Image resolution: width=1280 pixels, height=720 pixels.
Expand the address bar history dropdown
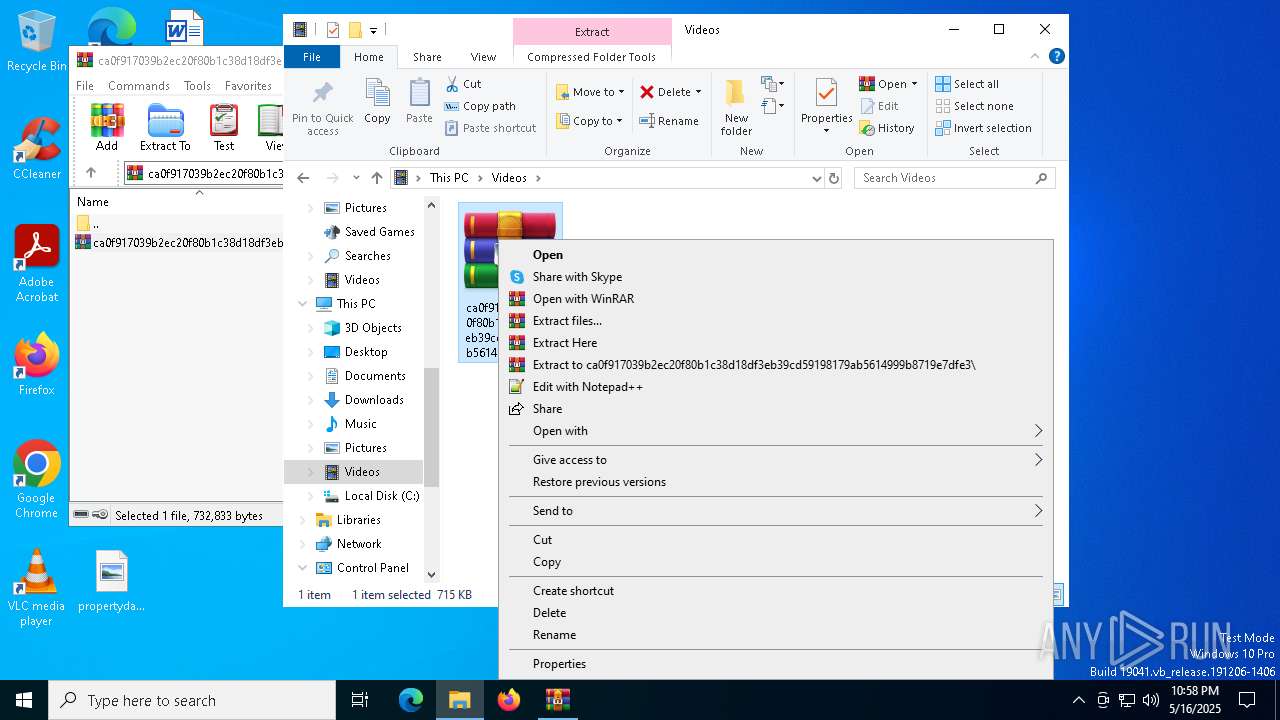[x=817, y=178]
